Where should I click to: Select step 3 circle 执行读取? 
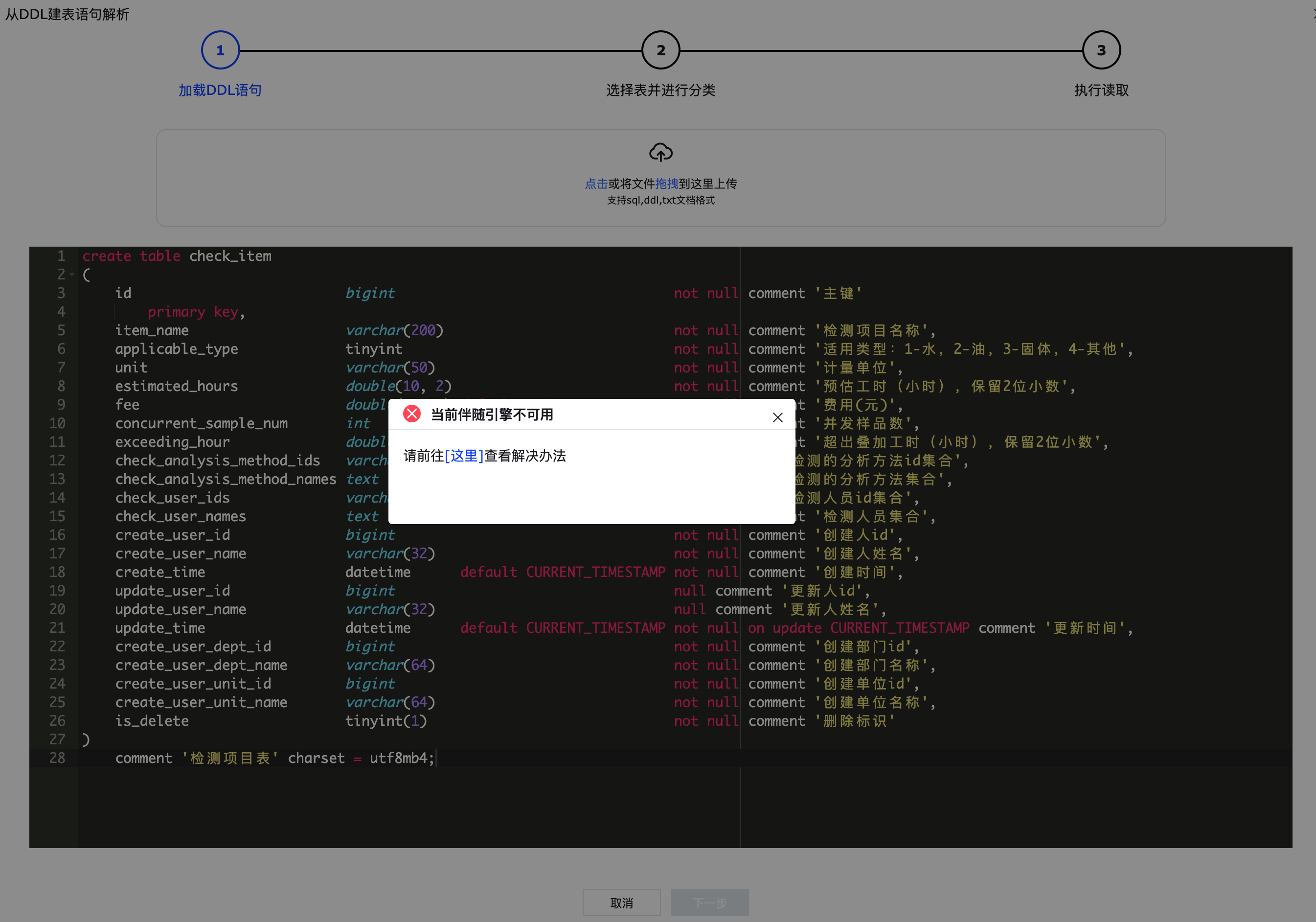click(1101, 50)
